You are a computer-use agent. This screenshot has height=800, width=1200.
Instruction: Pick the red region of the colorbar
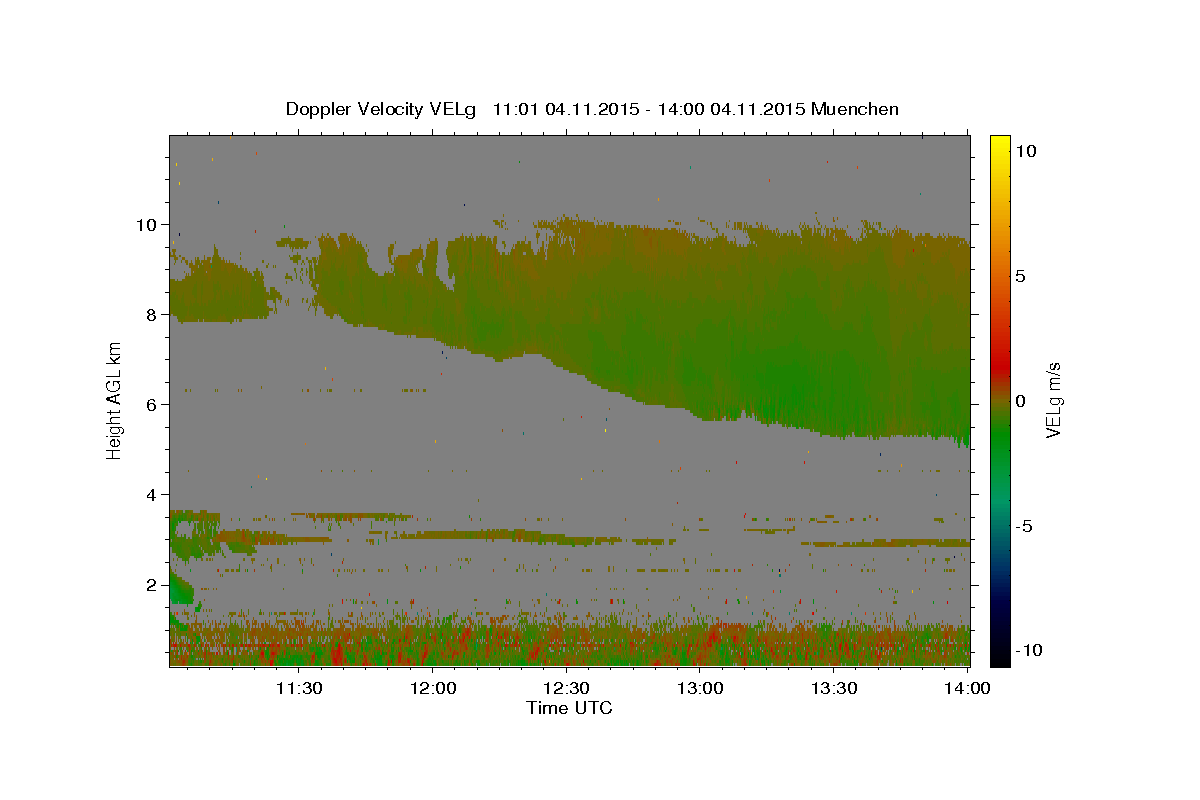[x=999, y=365]
